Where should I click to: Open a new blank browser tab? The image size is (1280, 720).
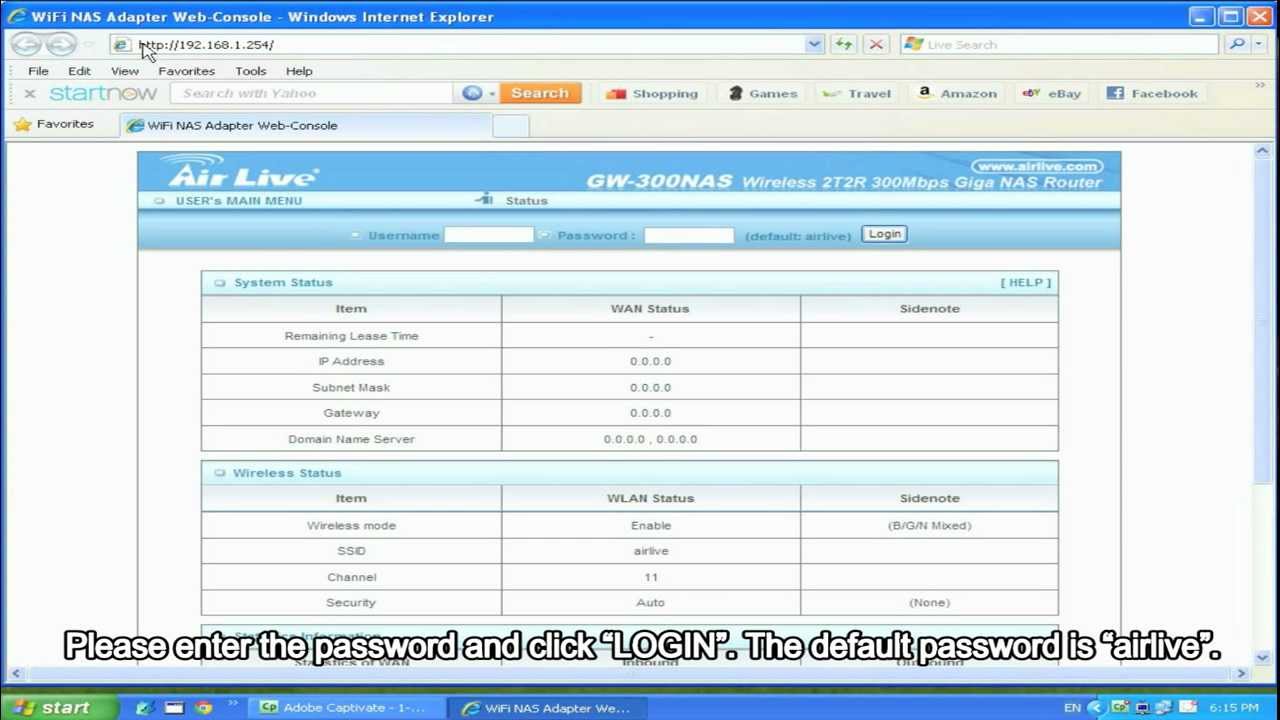pyautogui.click(x=510, y=125)
